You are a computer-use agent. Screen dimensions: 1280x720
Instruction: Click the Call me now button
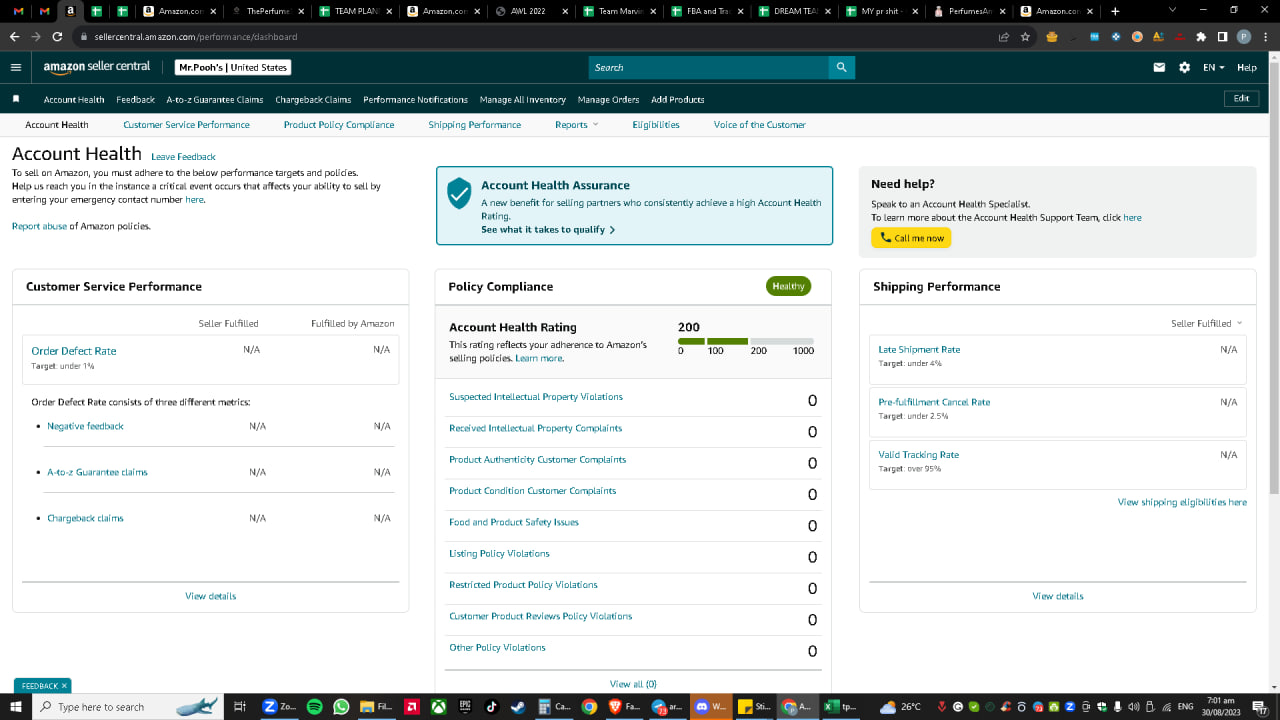tap(911, 238)
